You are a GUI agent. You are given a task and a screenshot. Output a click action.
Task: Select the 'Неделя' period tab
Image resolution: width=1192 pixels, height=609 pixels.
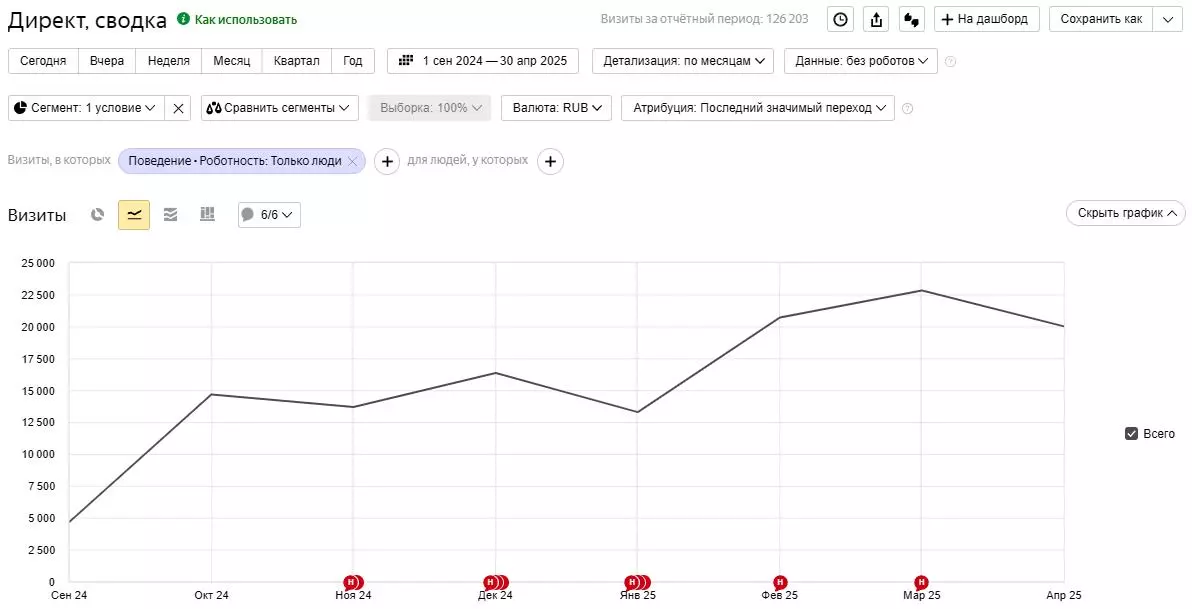[x=168, y=61]
